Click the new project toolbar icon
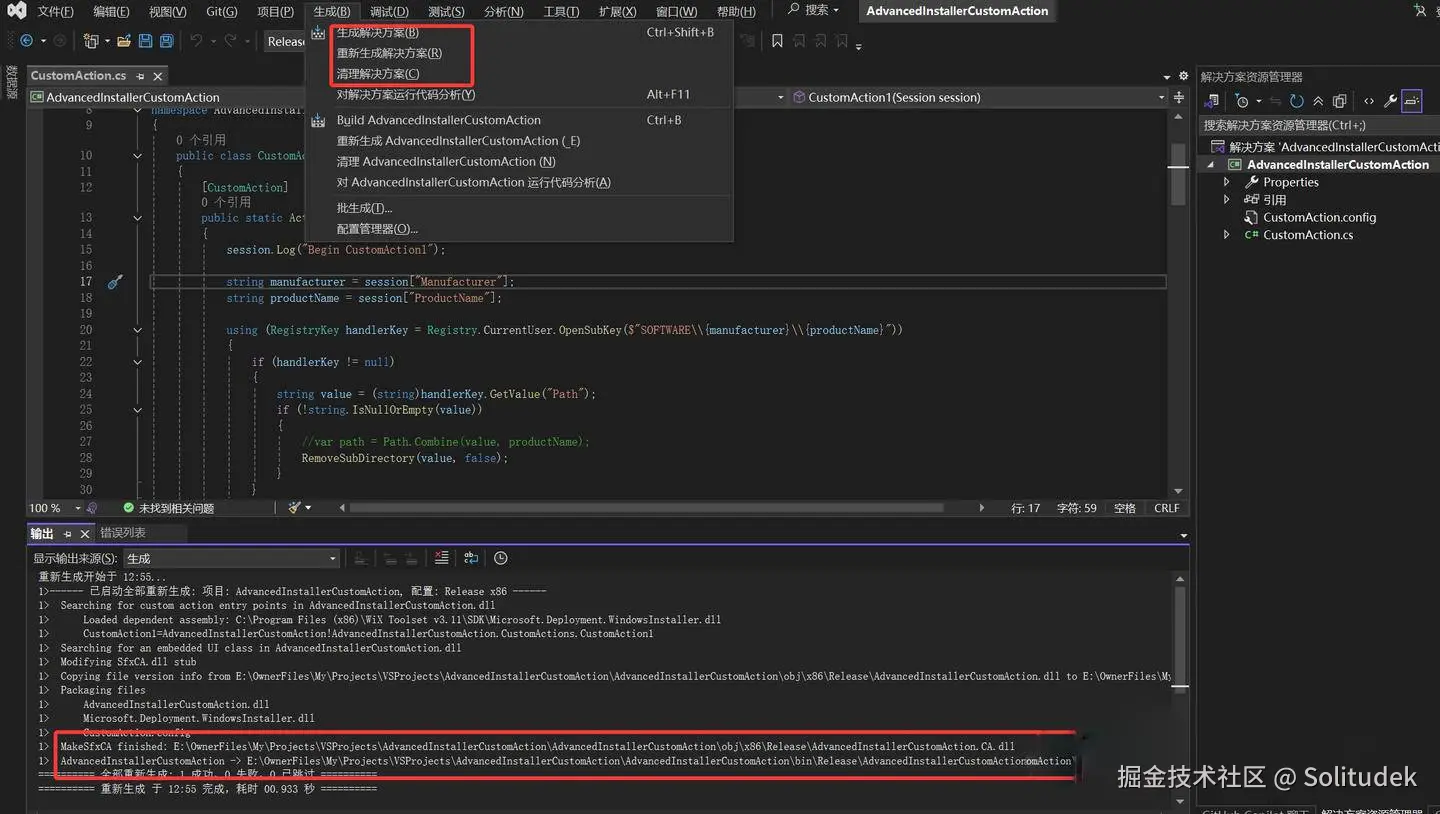 point(91,41)
